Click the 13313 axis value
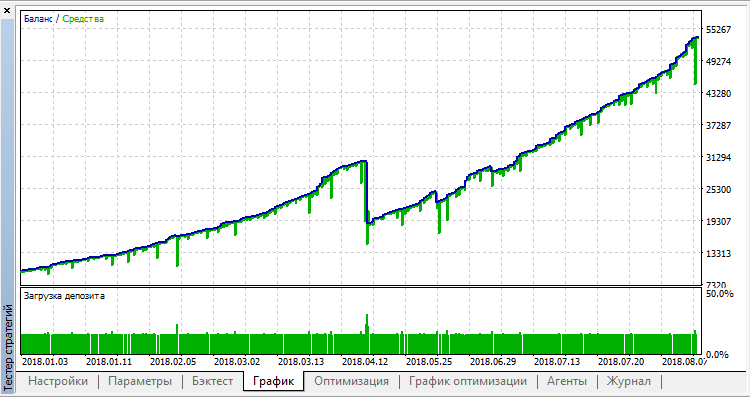The image size is (750, 398). 718,254
